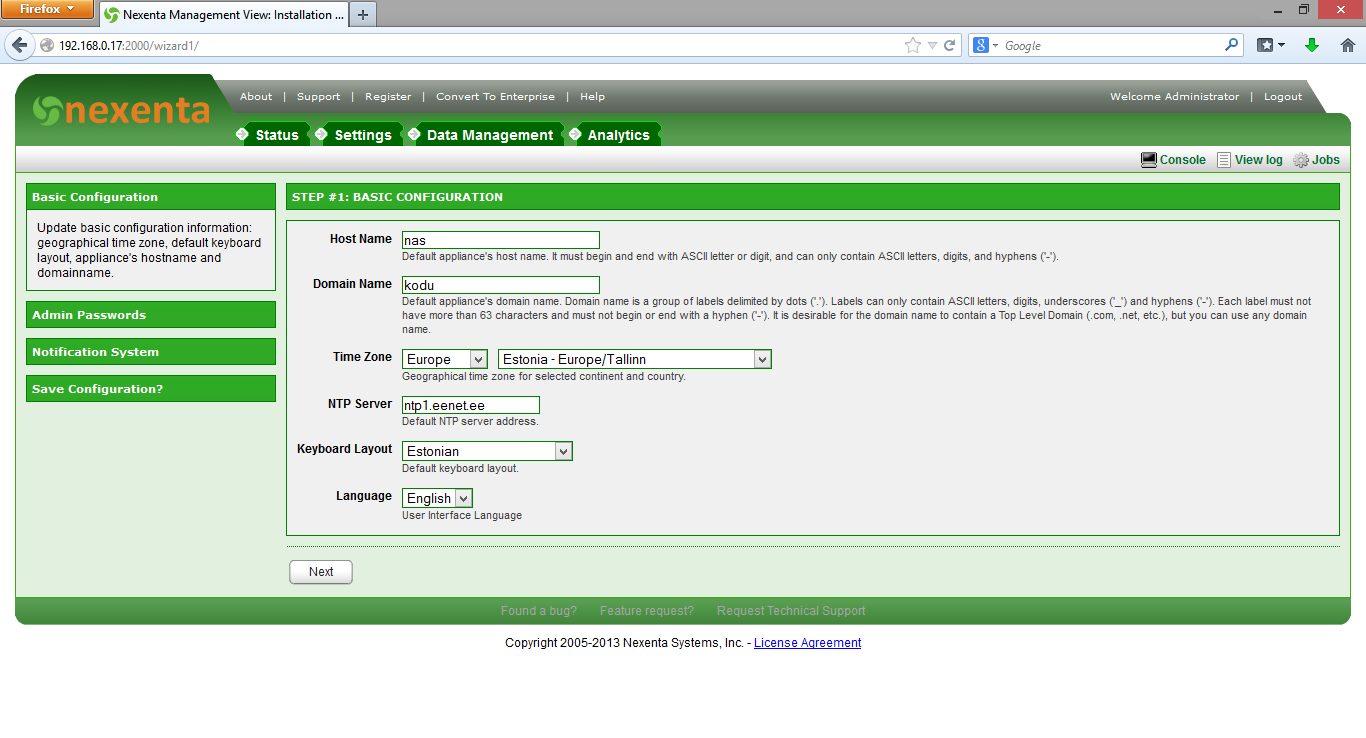Click the bookmark star in address bar
The height and width of the screenshot is (738, 1366).
point(912,45)
